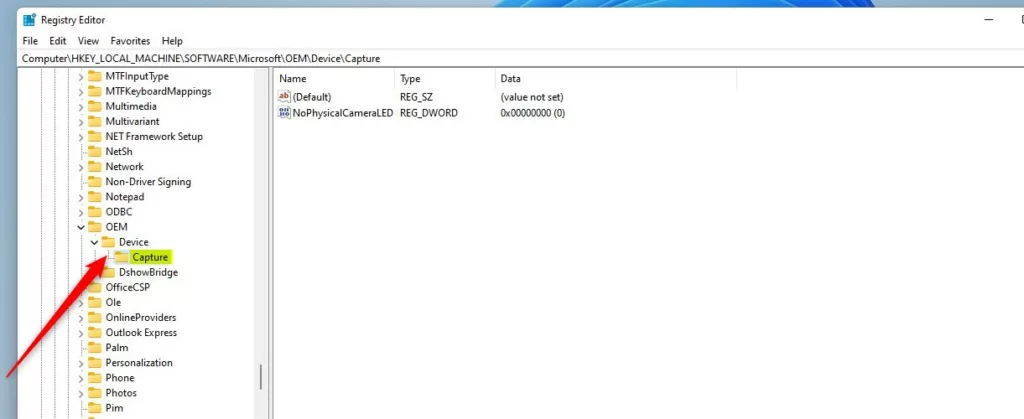This screenshot has width=1024, height=419.
Task: Select the NoPhysicalCameraLED value name
Action: coord(343,113)
